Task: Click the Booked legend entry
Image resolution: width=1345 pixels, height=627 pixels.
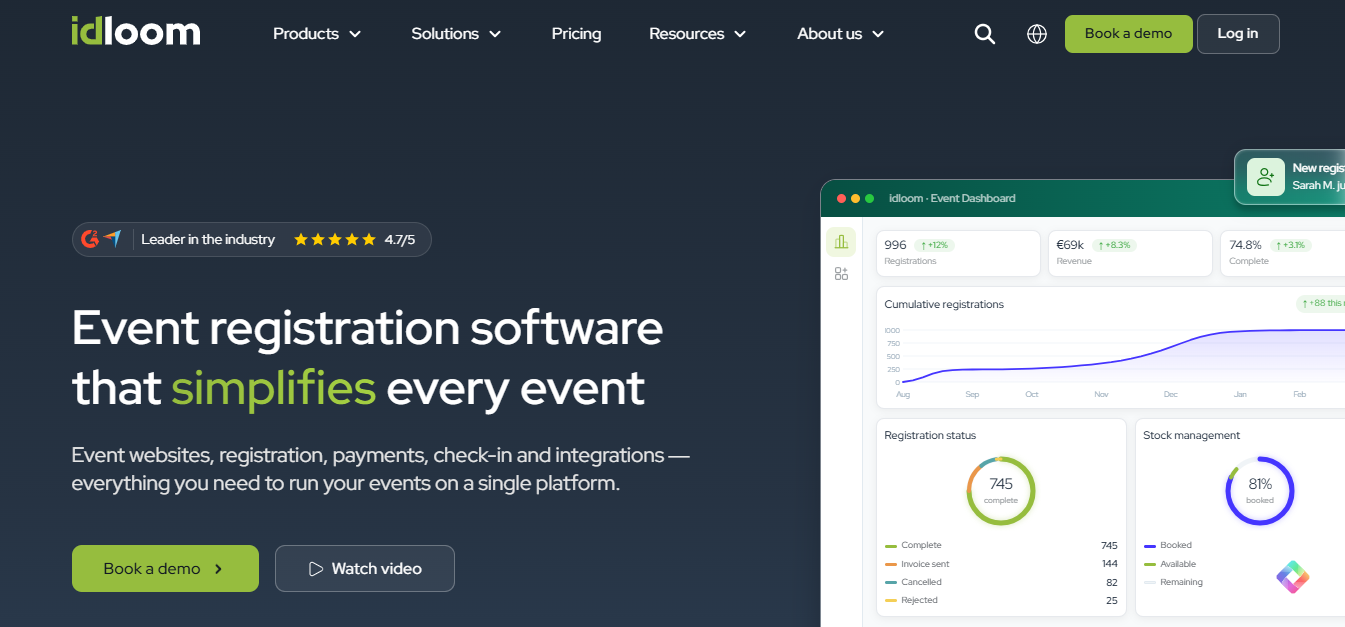Action: tap(1168, 546)
